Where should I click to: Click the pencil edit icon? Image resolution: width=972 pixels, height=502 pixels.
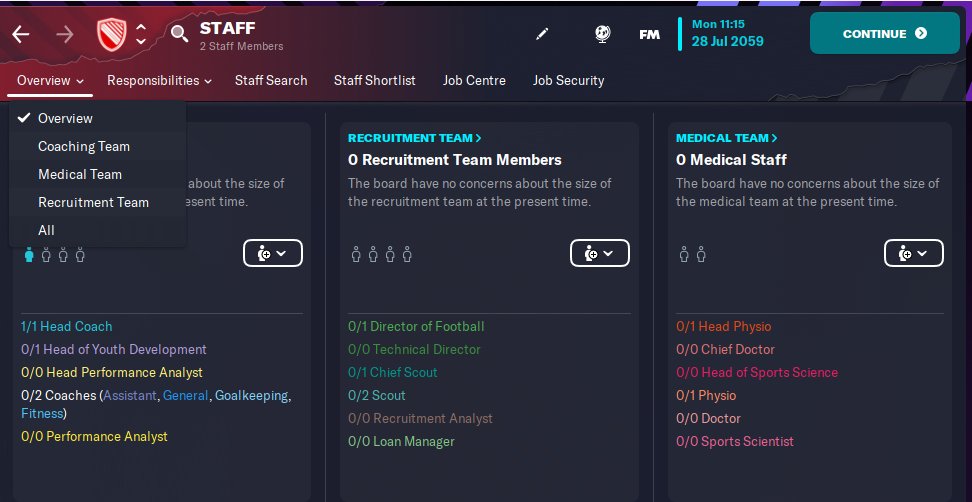point(542,34)
